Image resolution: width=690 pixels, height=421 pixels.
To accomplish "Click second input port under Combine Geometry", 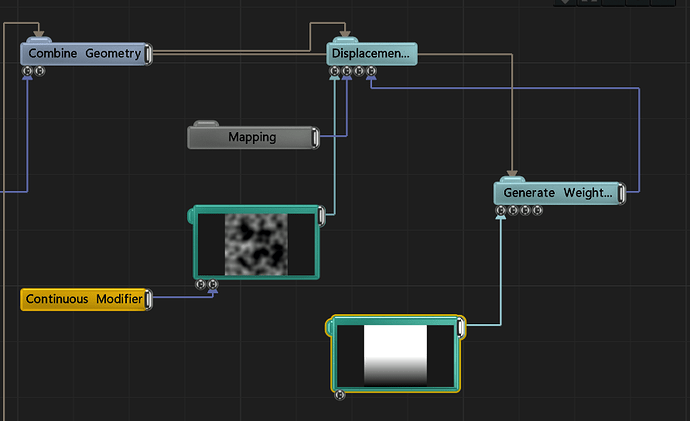I will coord(40,71).
